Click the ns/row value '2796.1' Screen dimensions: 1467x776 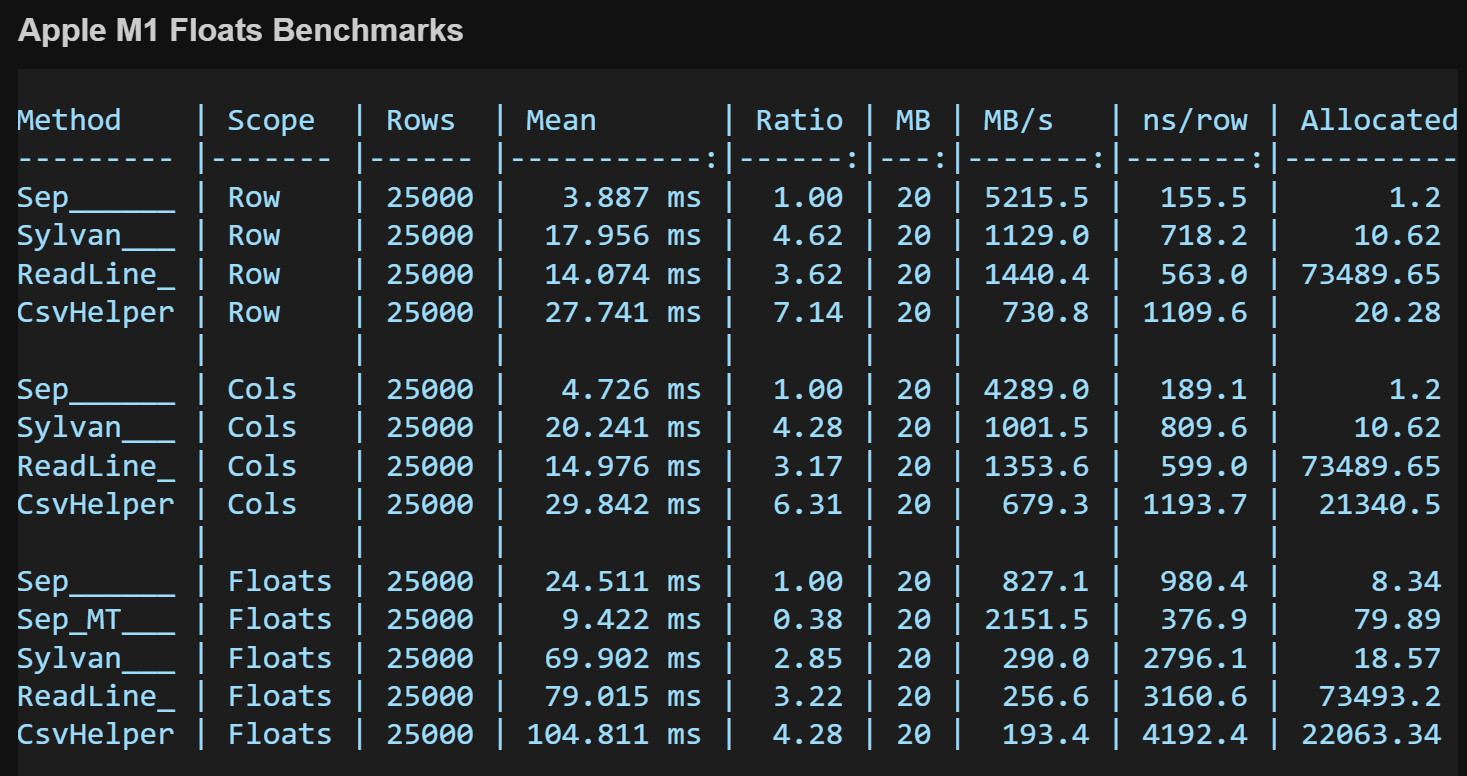pyautogui.click(x=1195, y=658)
